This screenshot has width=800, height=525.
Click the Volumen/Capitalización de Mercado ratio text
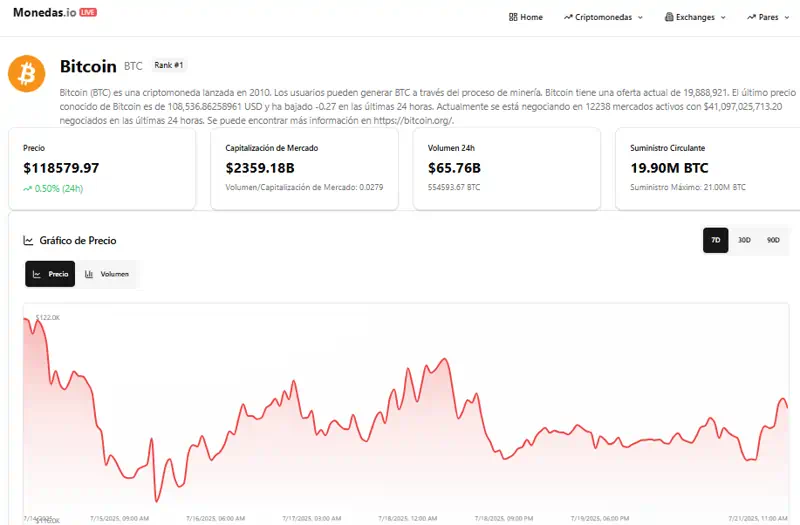pyautogui.click(x=304, y=187)
